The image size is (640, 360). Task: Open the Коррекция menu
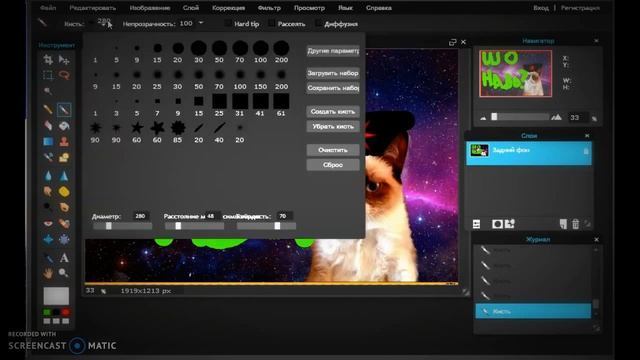click(228, 8)
